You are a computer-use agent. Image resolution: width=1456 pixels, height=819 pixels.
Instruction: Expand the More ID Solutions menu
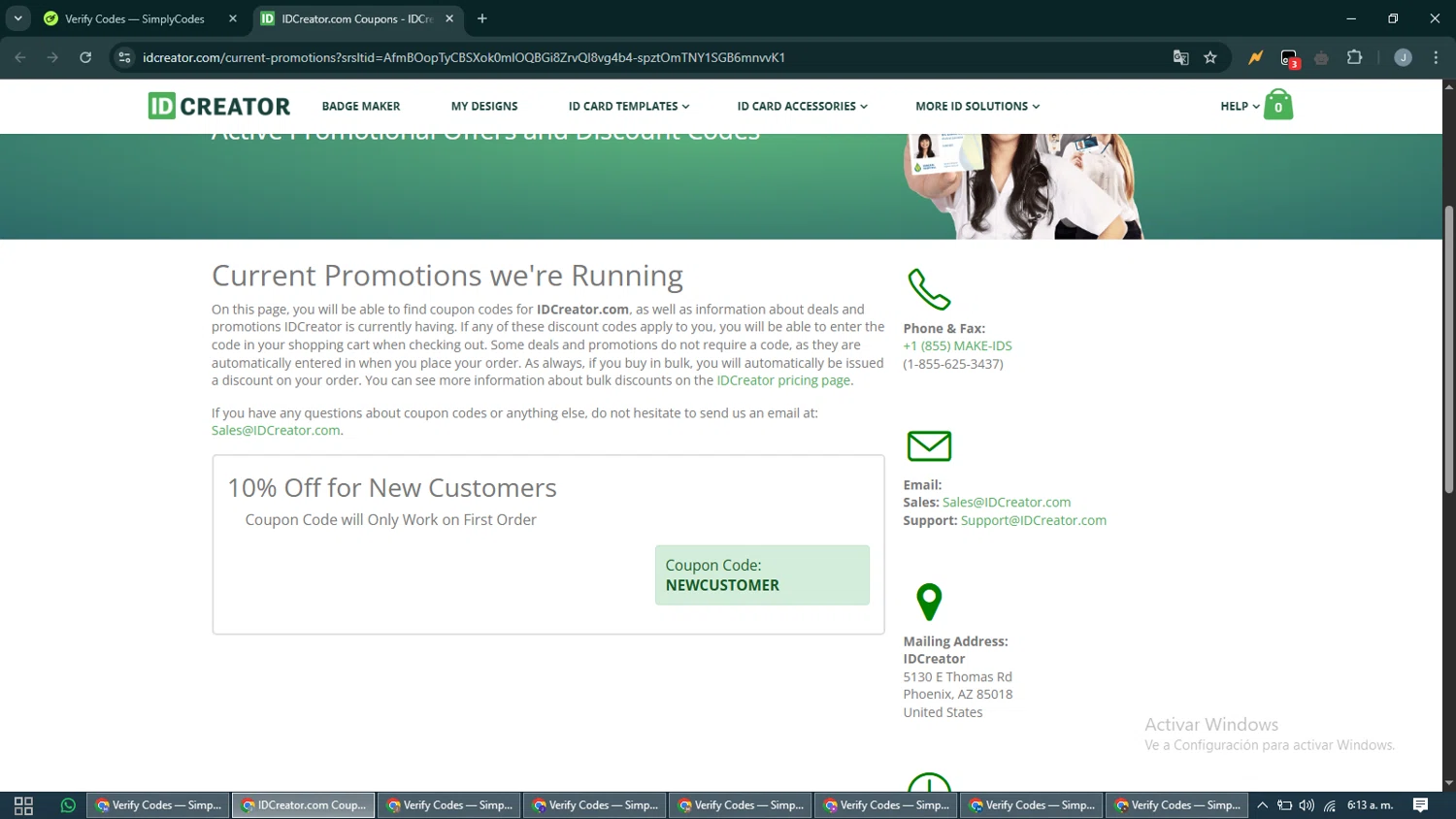(x=977, y=107)
